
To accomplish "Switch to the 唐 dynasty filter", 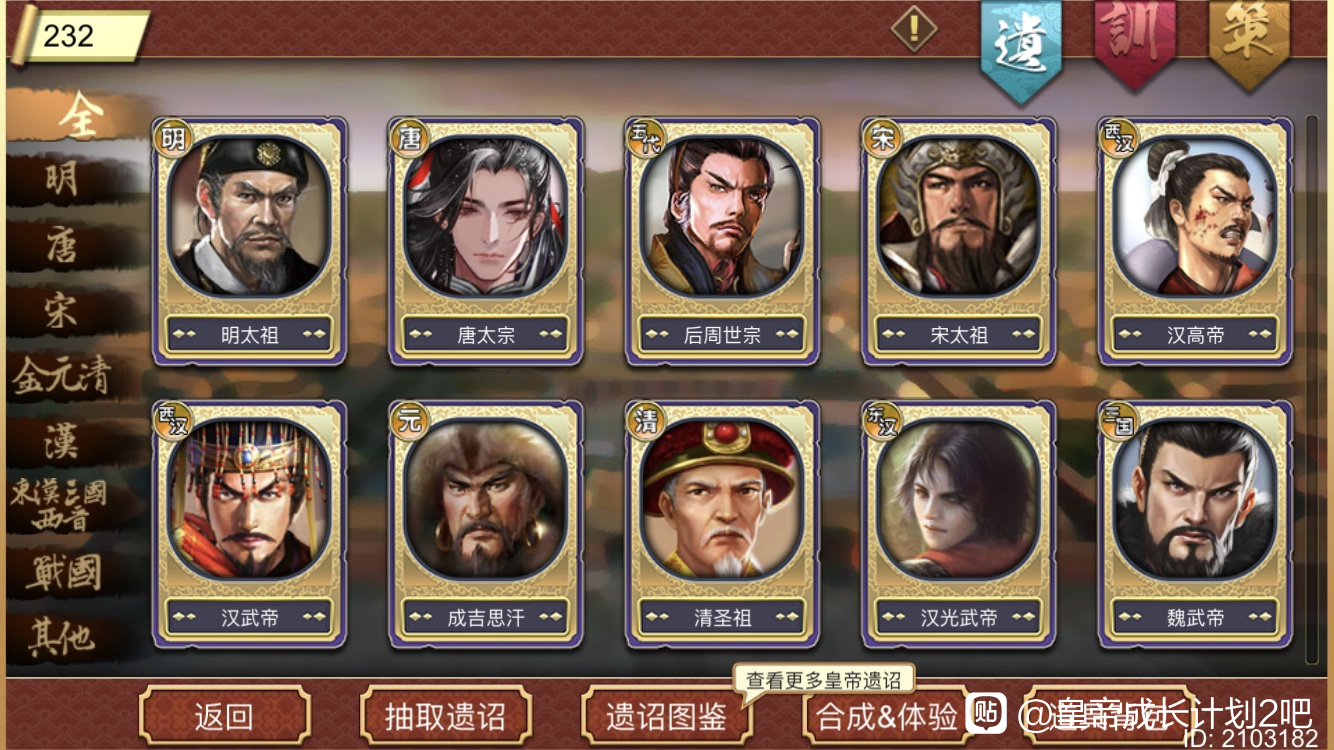I will pos(62,246).
